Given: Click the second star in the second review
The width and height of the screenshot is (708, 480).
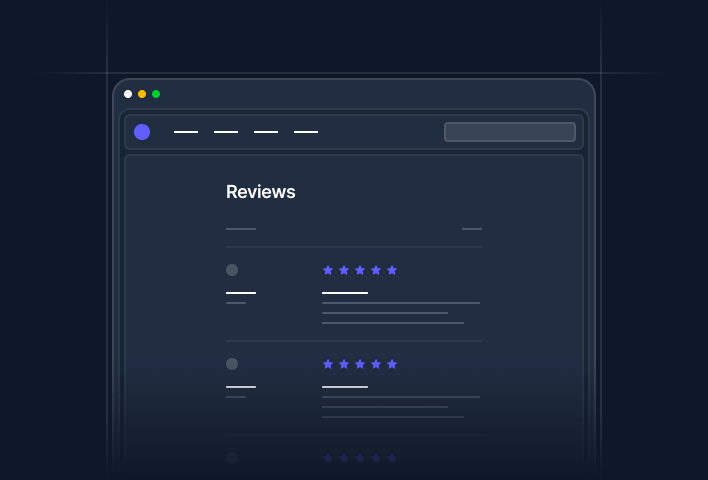Looking at the screenshot, I should pos(344,364).
